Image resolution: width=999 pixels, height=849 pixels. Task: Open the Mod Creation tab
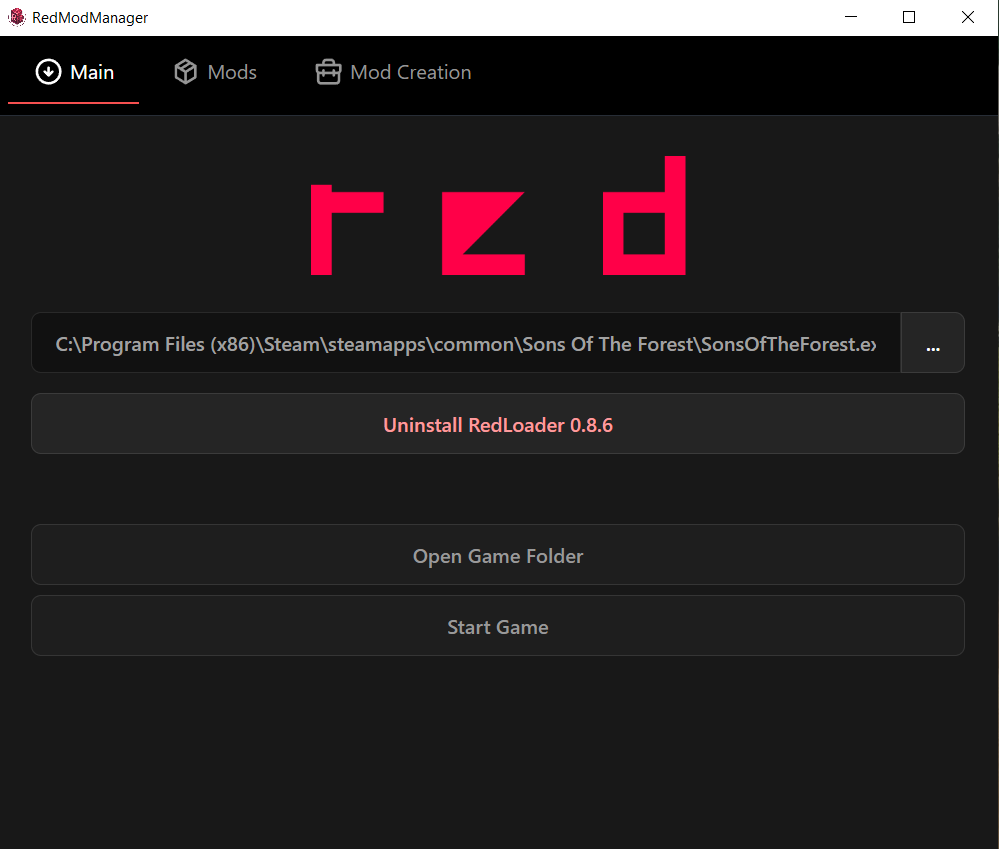(393, 72)
